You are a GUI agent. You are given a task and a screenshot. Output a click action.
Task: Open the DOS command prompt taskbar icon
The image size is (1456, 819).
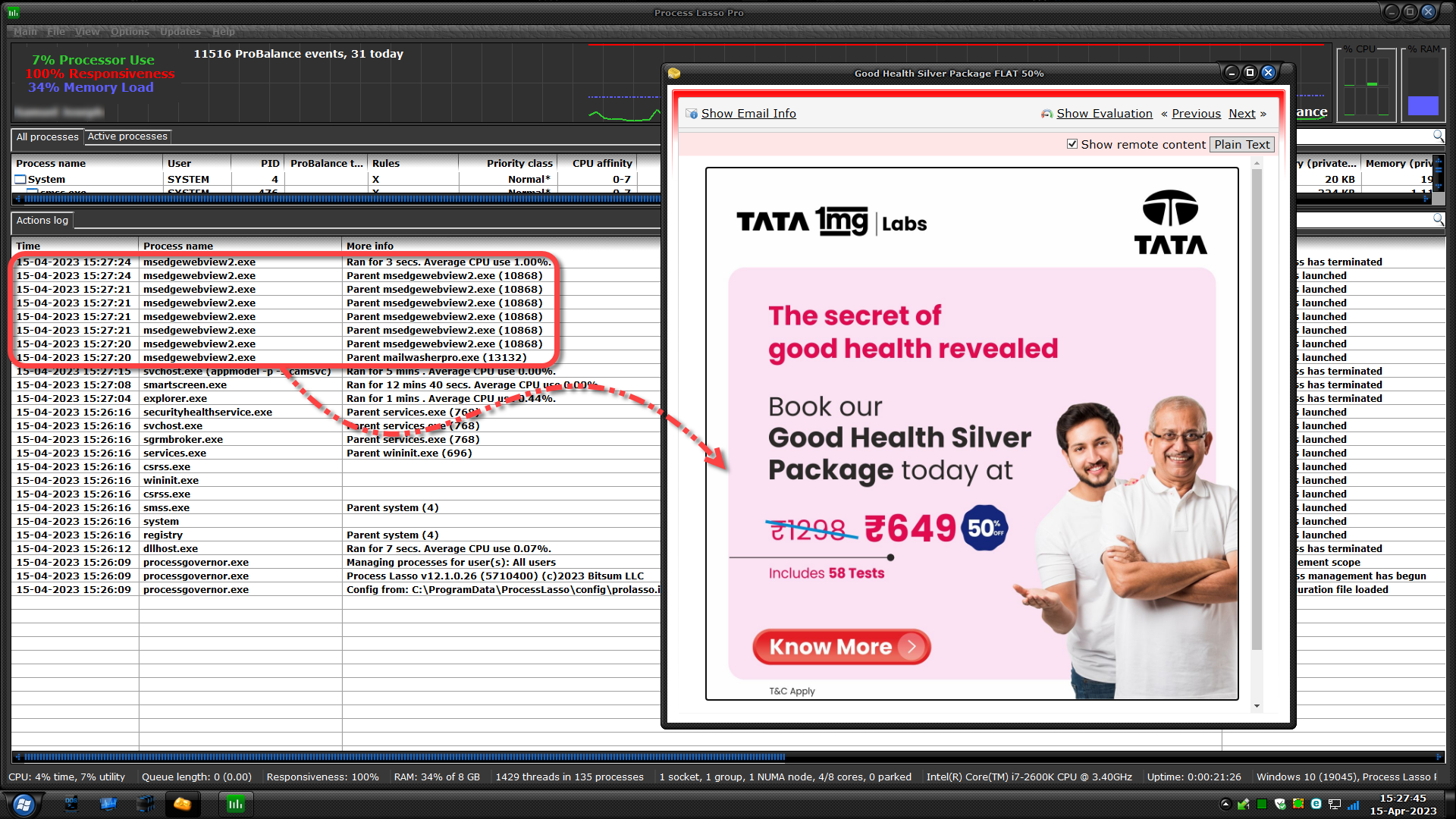71,804
